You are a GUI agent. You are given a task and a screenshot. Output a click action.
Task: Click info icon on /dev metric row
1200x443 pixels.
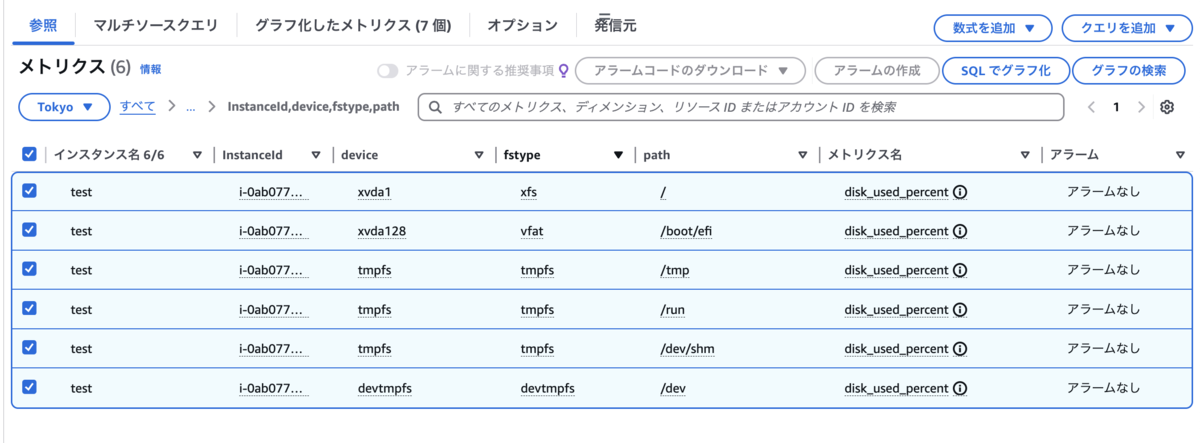coord(960,388)
